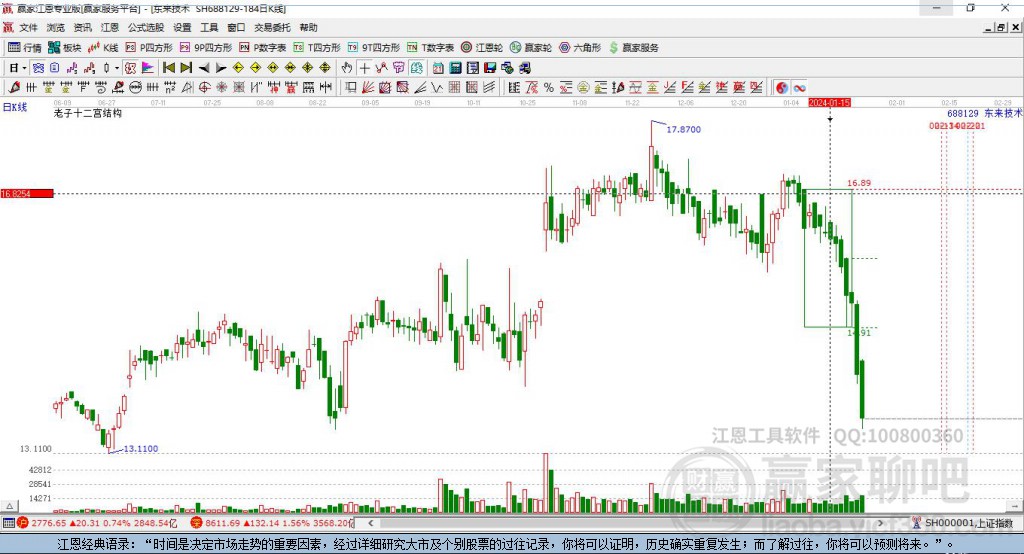Click the 深 8611.69 Shenzhen index status
Screen dimensions: 1024x554
pos(272,523)
